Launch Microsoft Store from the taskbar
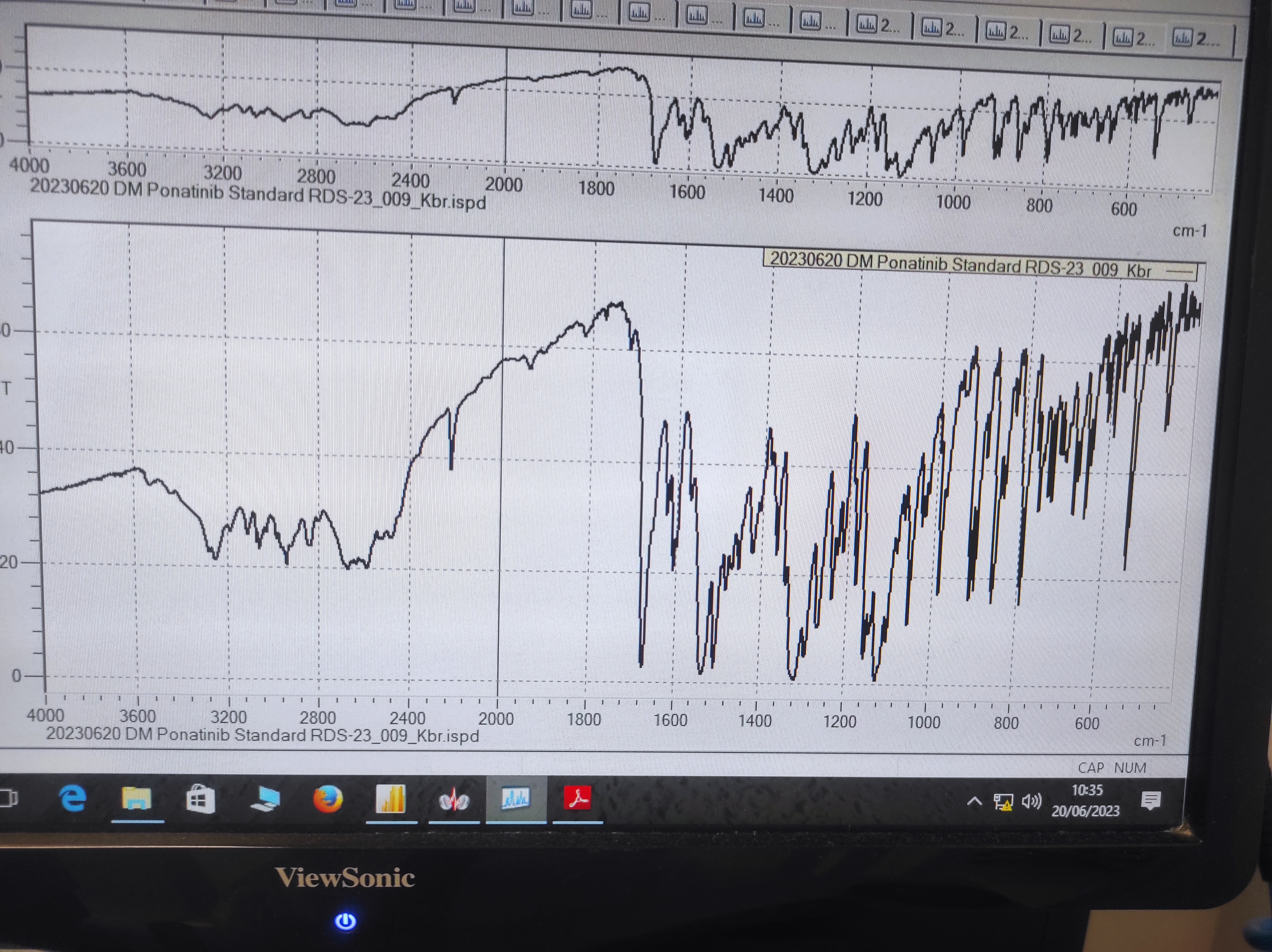 click(200, 800)
